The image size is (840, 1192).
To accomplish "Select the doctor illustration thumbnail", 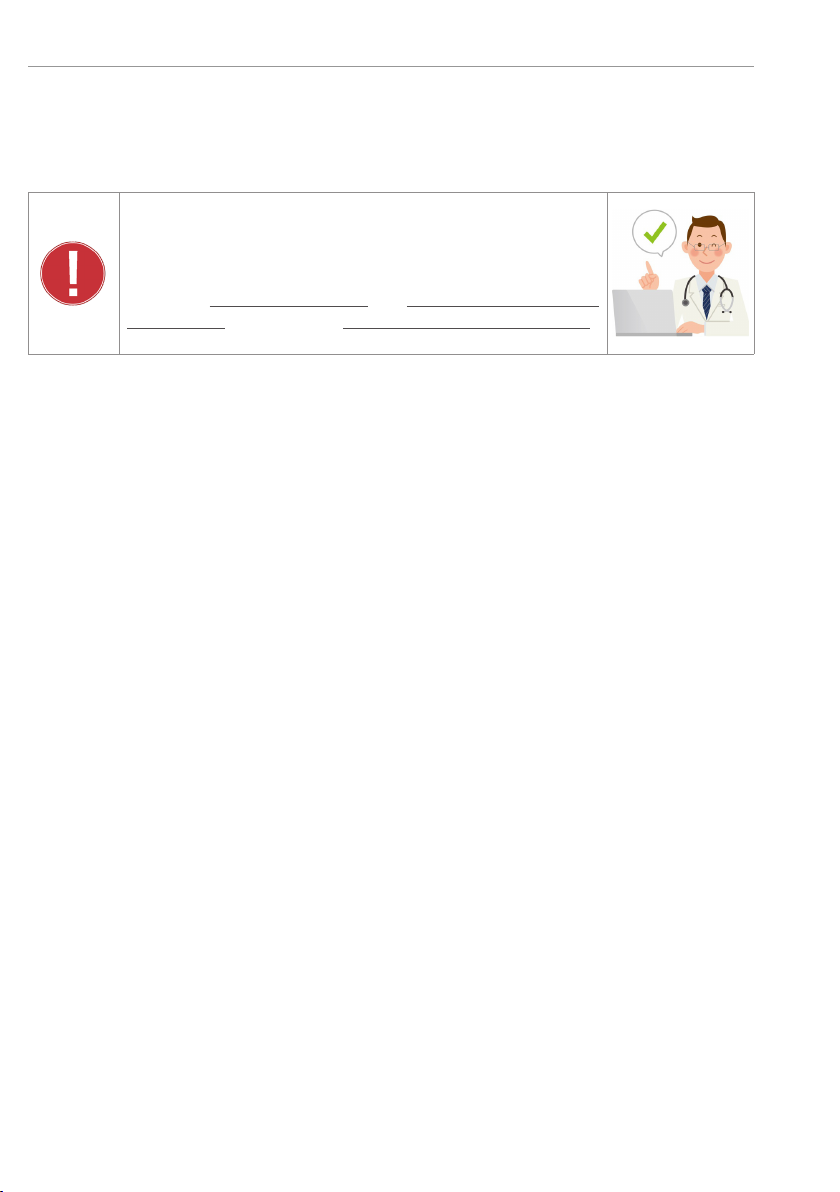I will pyautogui.click(x=680, y=273).
